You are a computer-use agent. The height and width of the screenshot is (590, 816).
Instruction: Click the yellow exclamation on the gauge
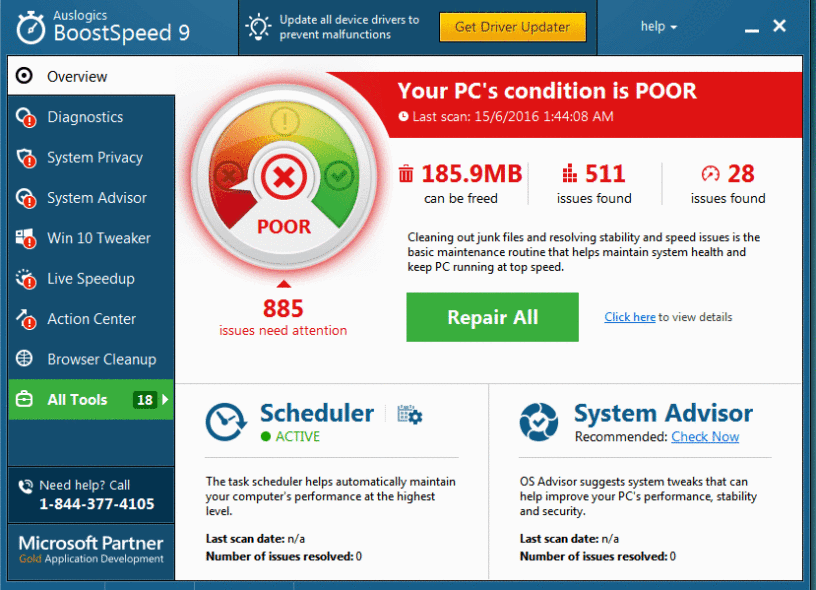284,122
